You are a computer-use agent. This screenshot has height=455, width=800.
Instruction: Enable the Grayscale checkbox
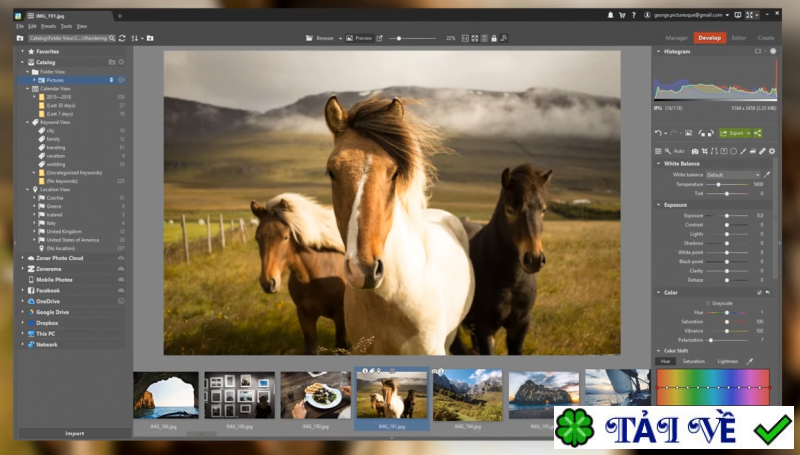tap(707, 302)
